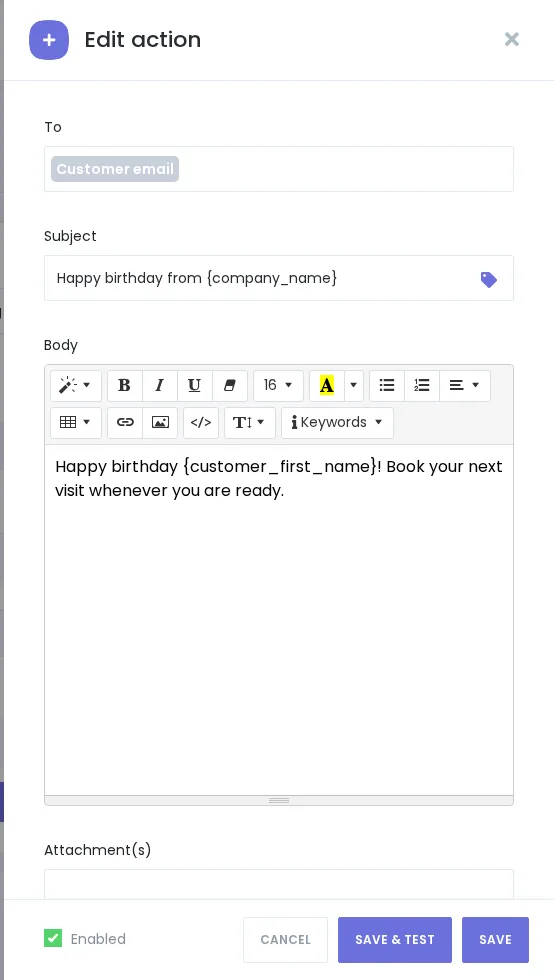Click the 'Subject' label
This screenshot has height=980, width=554.
pos(71,236)
